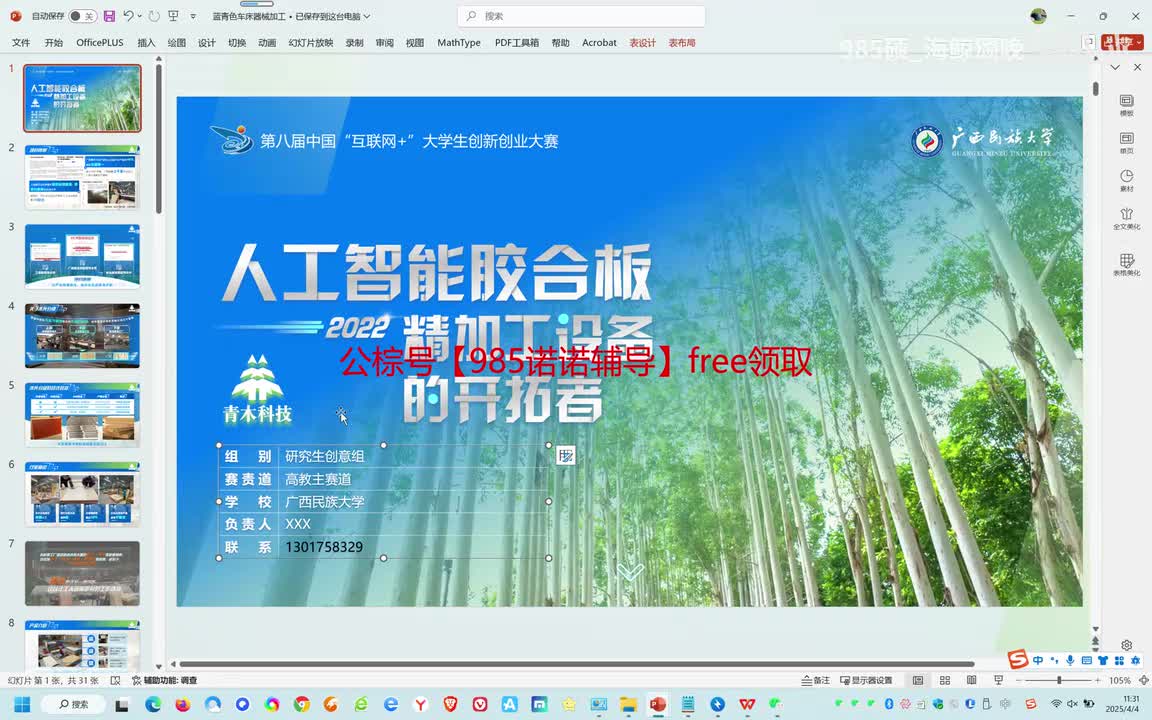Open the 动画 animations tab
1152x720 pixels.
(267, 43)
